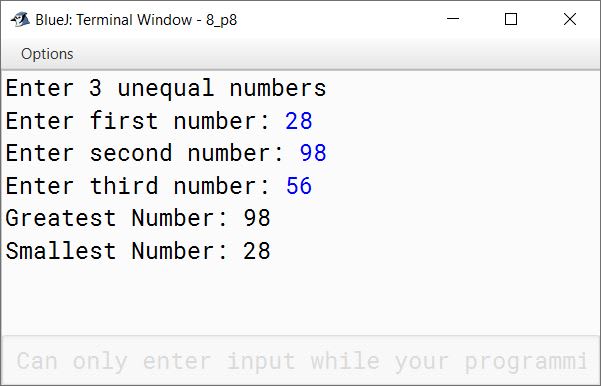
Task: Click the 'Smallest Number: 28' output line
Action: 138,251
